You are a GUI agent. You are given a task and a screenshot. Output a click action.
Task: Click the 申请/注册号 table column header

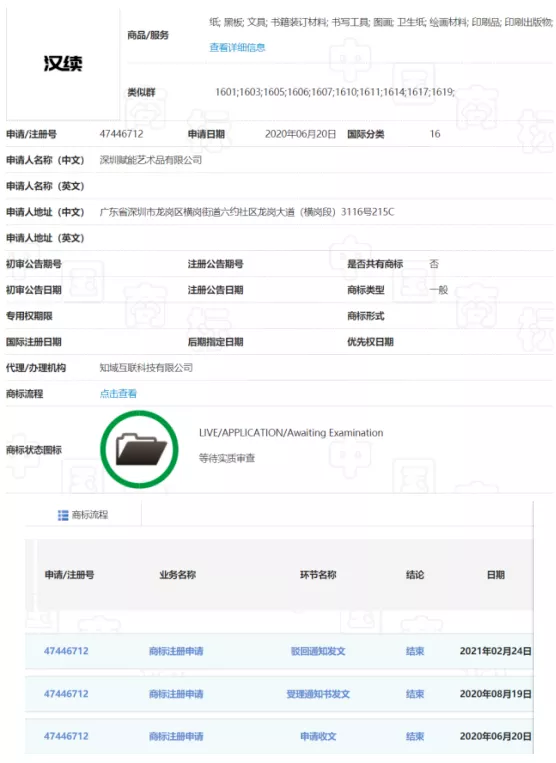pos(69,575)
